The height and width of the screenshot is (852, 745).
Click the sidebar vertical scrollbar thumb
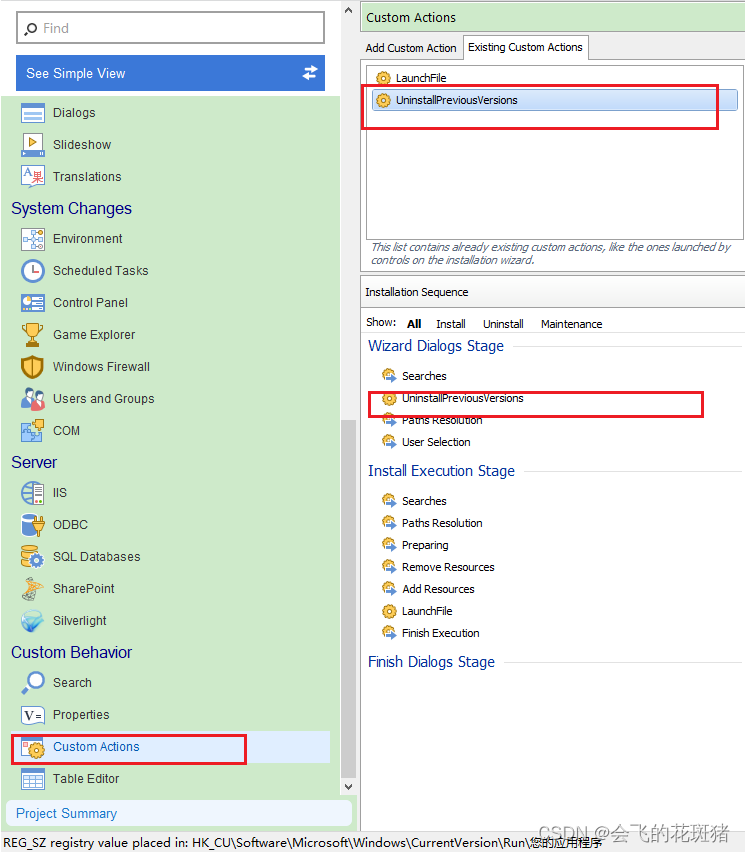[x=348, y=599]
